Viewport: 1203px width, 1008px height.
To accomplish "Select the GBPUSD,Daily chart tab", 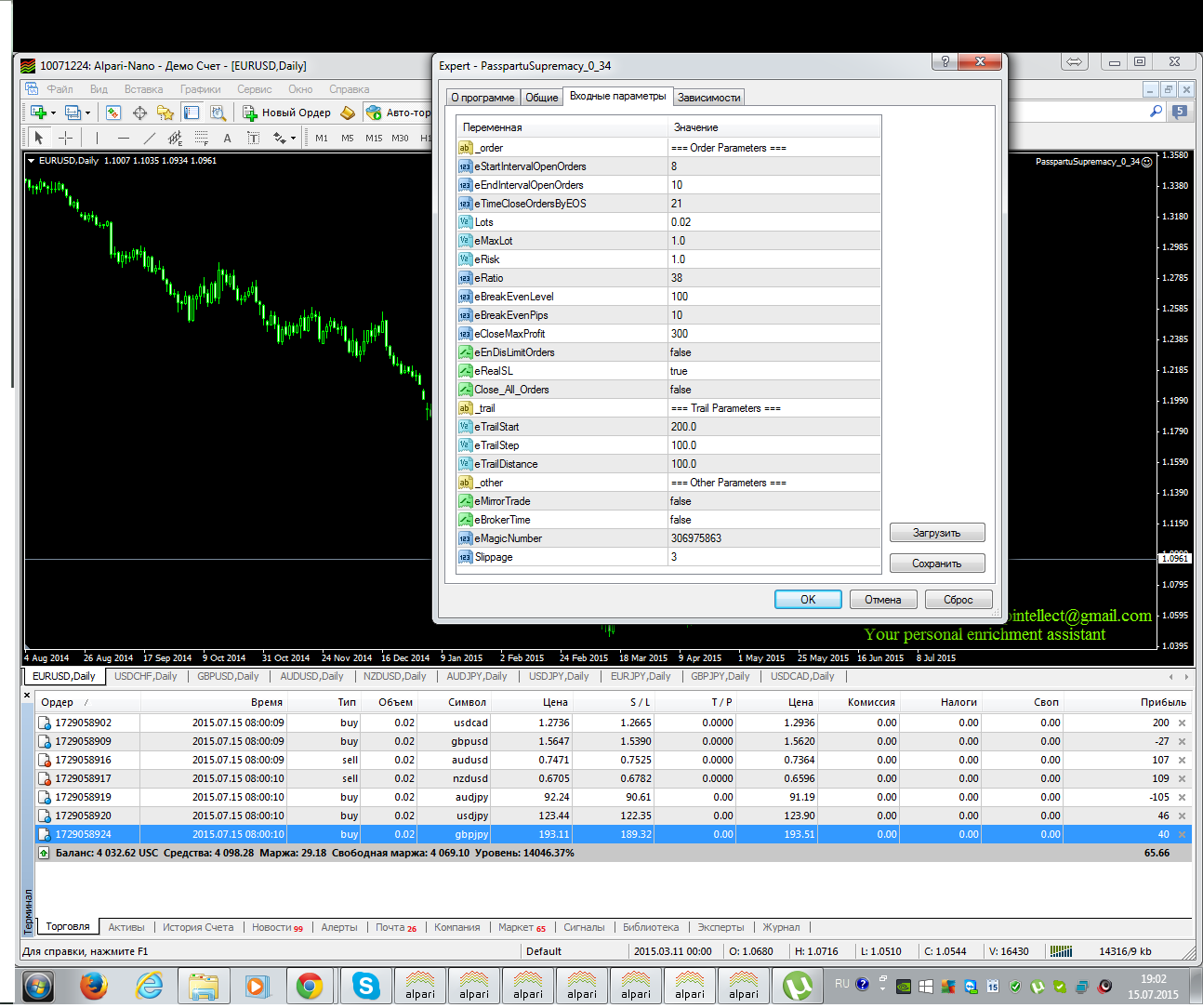I will coord(228,676).
